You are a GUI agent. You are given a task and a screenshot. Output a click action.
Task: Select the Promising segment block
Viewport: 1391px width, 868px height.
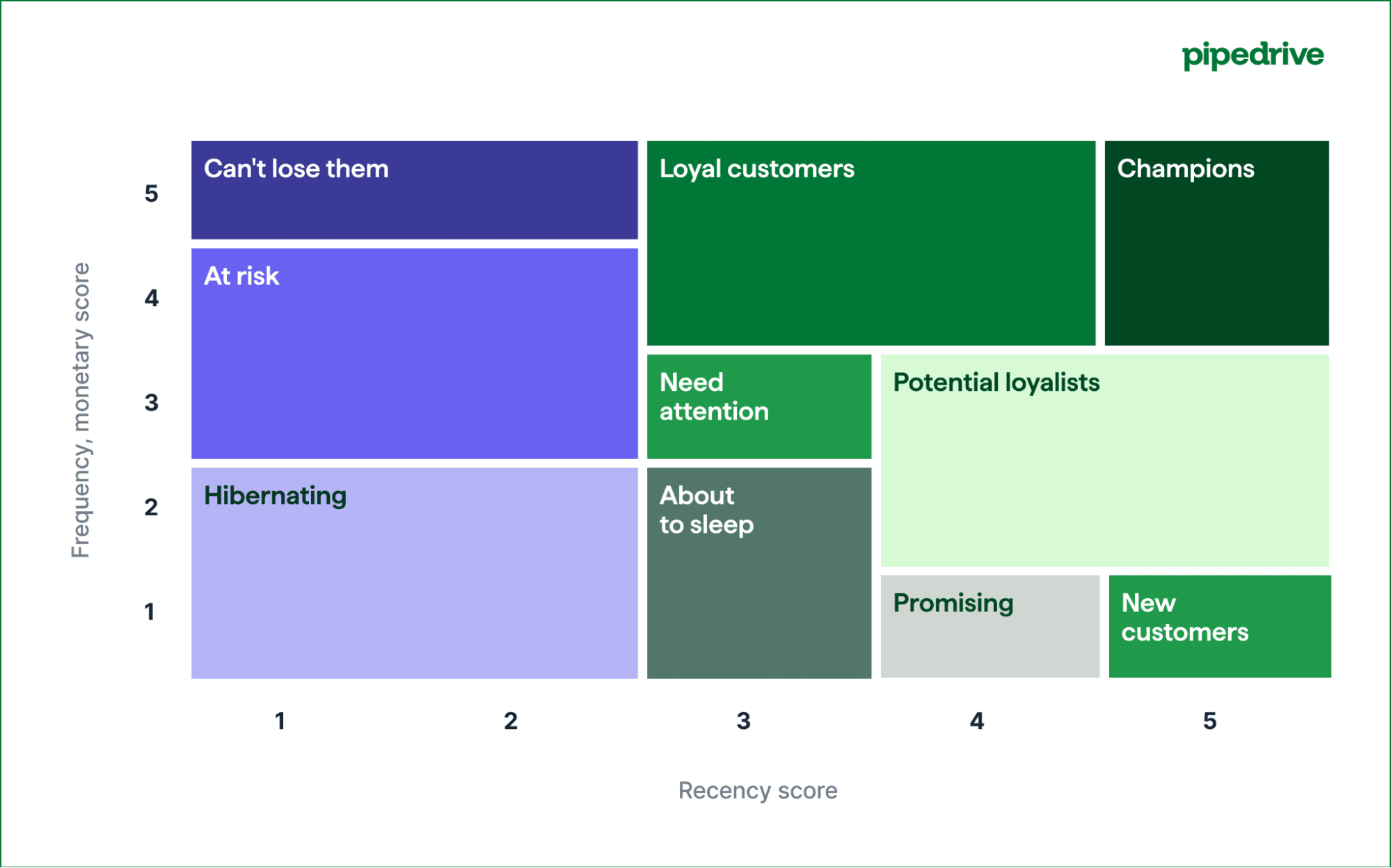989,626
